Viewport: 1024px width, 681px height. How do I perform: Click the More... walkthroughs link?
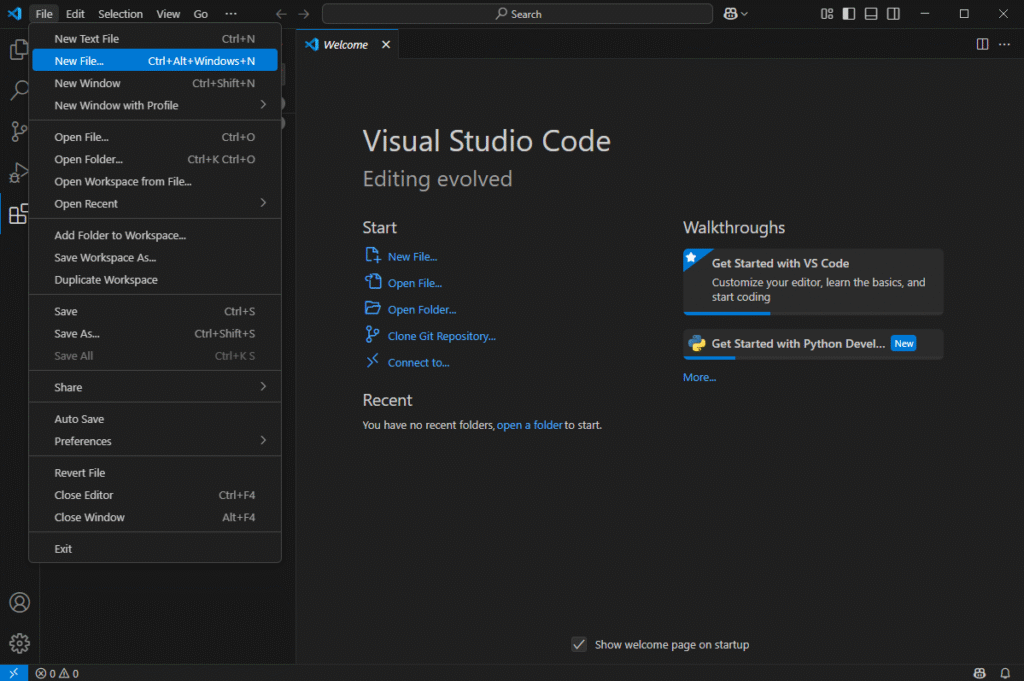[x=699, y=377]
